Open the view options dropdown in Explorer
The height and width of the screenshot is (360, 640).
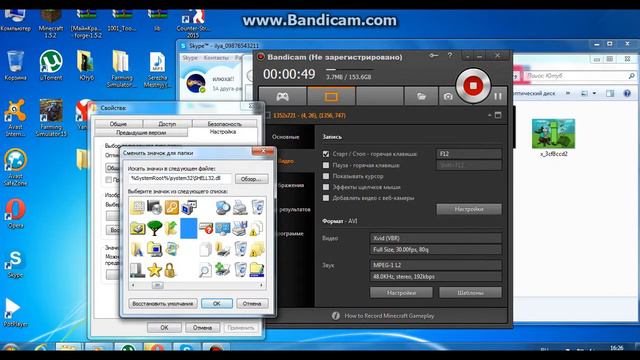tap(594, 93)
